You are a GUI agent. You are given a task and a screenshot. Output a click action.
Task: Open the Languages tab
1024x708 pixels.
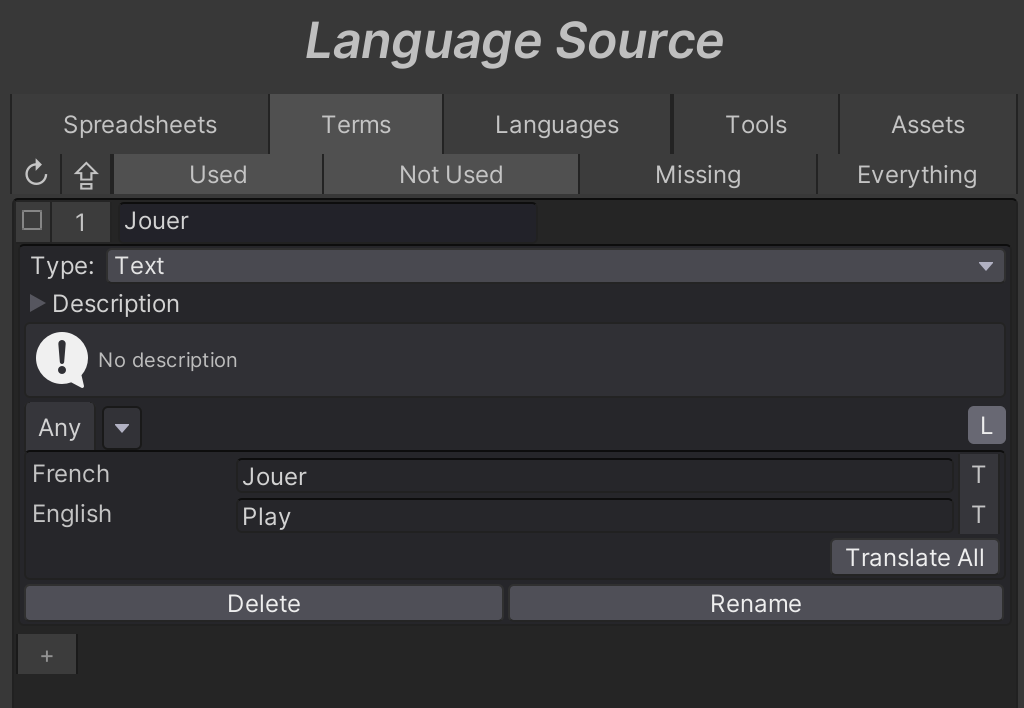click(x=557, y=125)
